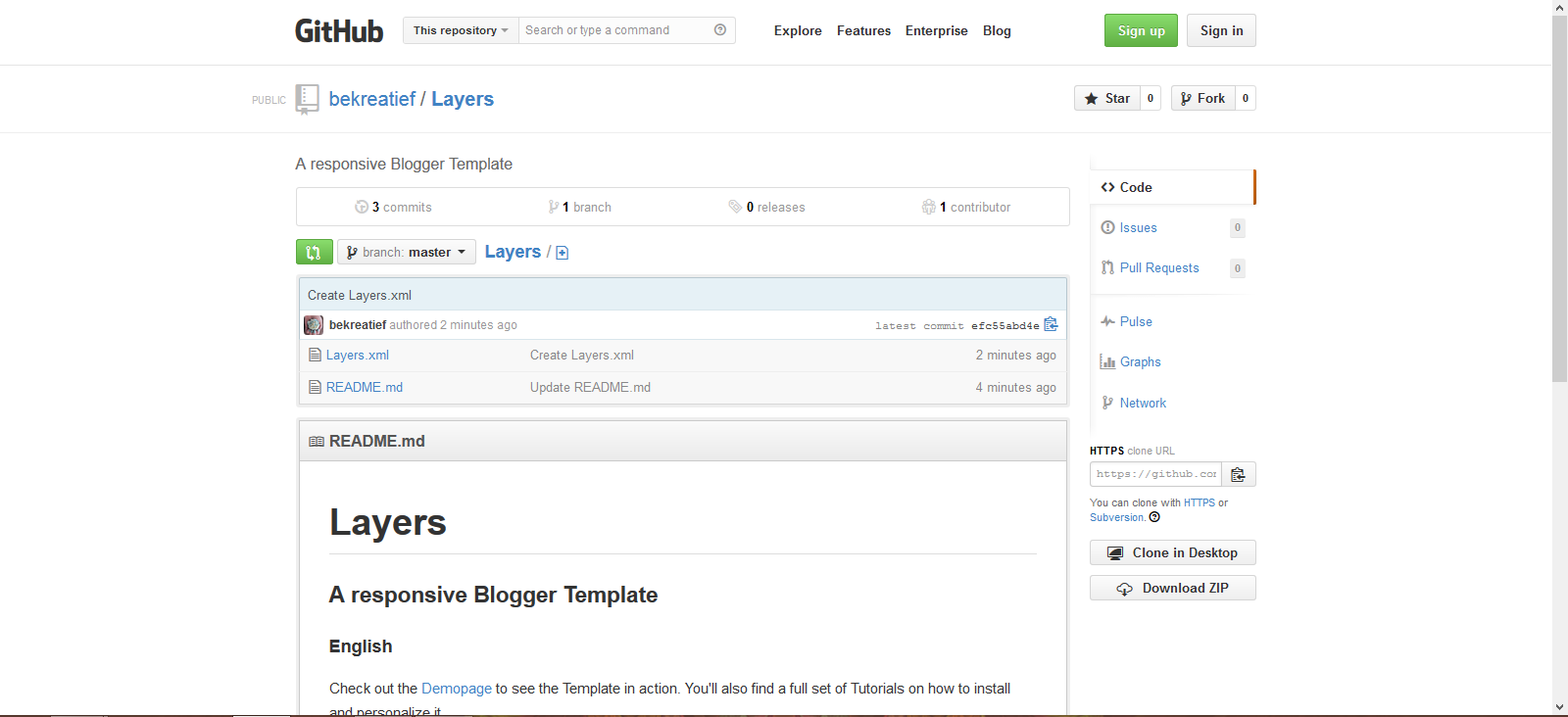View the 0 releases link
The height and width of the screenshot is (717, 1568).
pos(766,207)
